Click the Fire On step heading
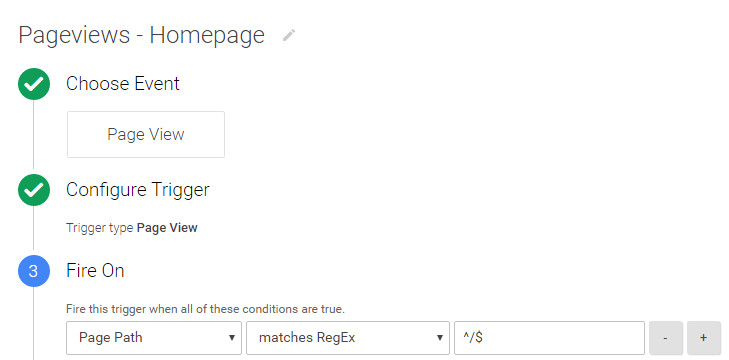The height and width of the screenshot is (360, 729). coord(95,271)
